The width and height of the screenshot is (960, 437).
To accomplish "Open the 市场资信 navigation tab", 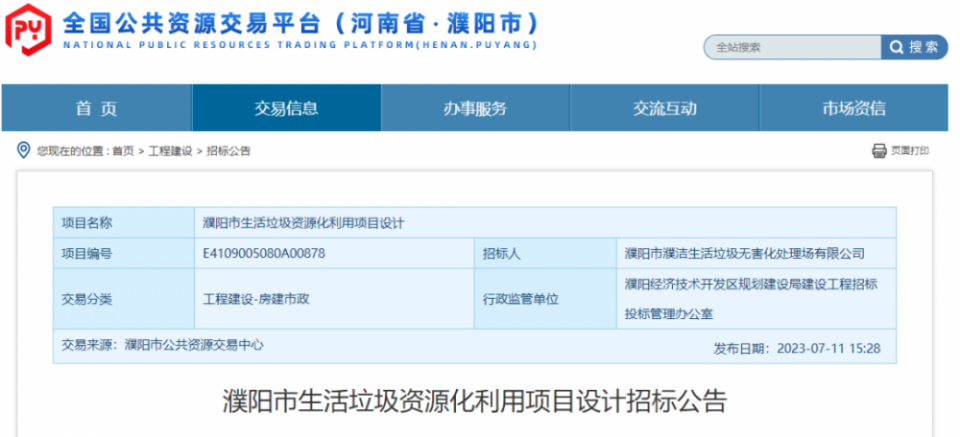I will pyautogui.click(x=853, y=109).
